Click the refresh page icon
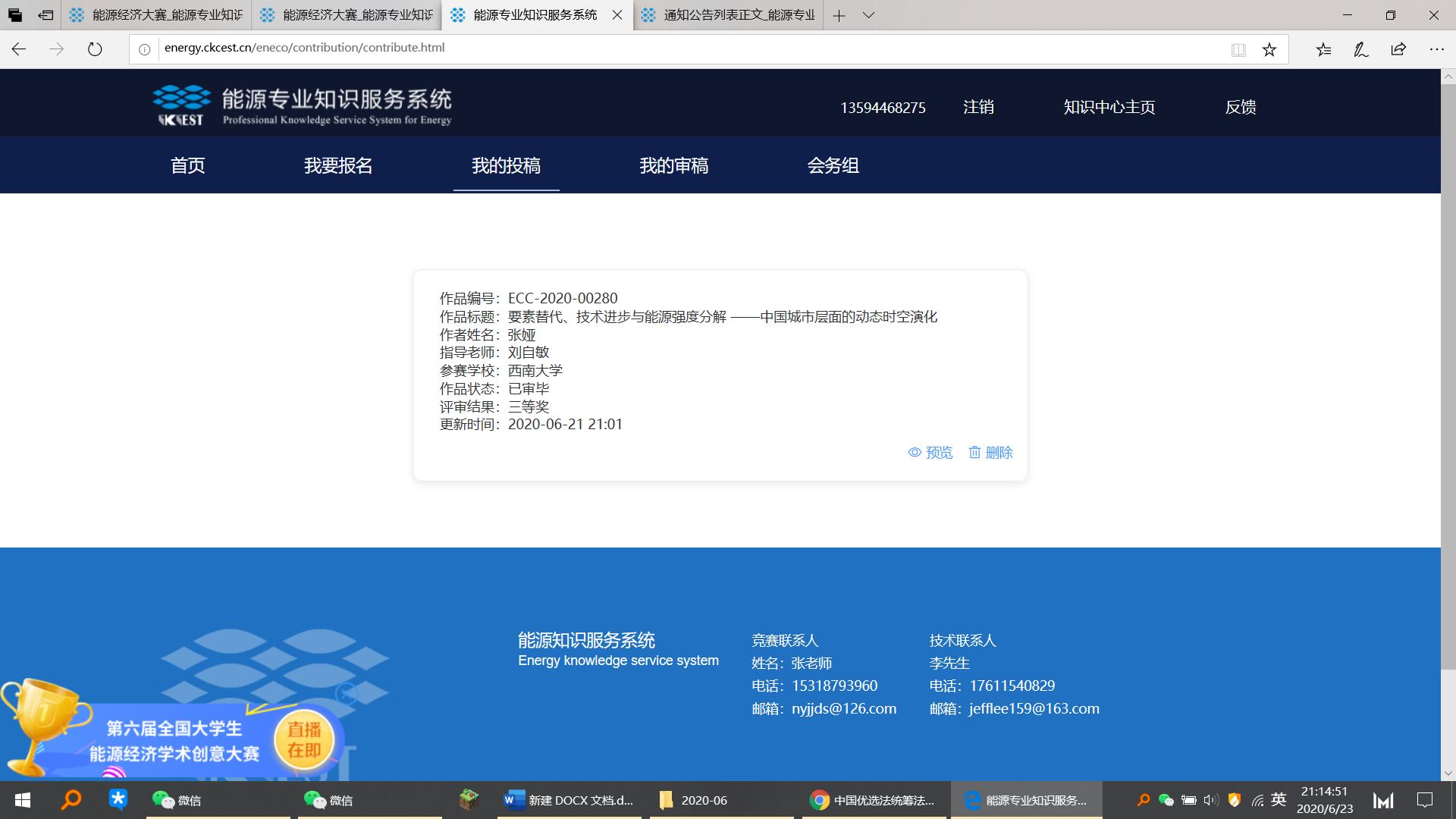The width and height of the screenshot is (1456, 819). (94, 49)
